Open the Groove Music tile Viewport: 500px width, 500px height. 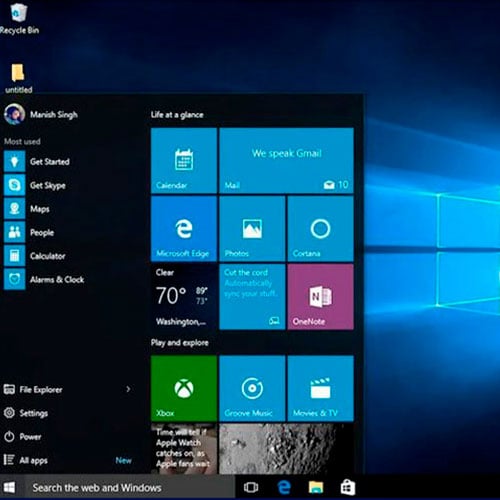pyautogui.click(x=252, y=388)
